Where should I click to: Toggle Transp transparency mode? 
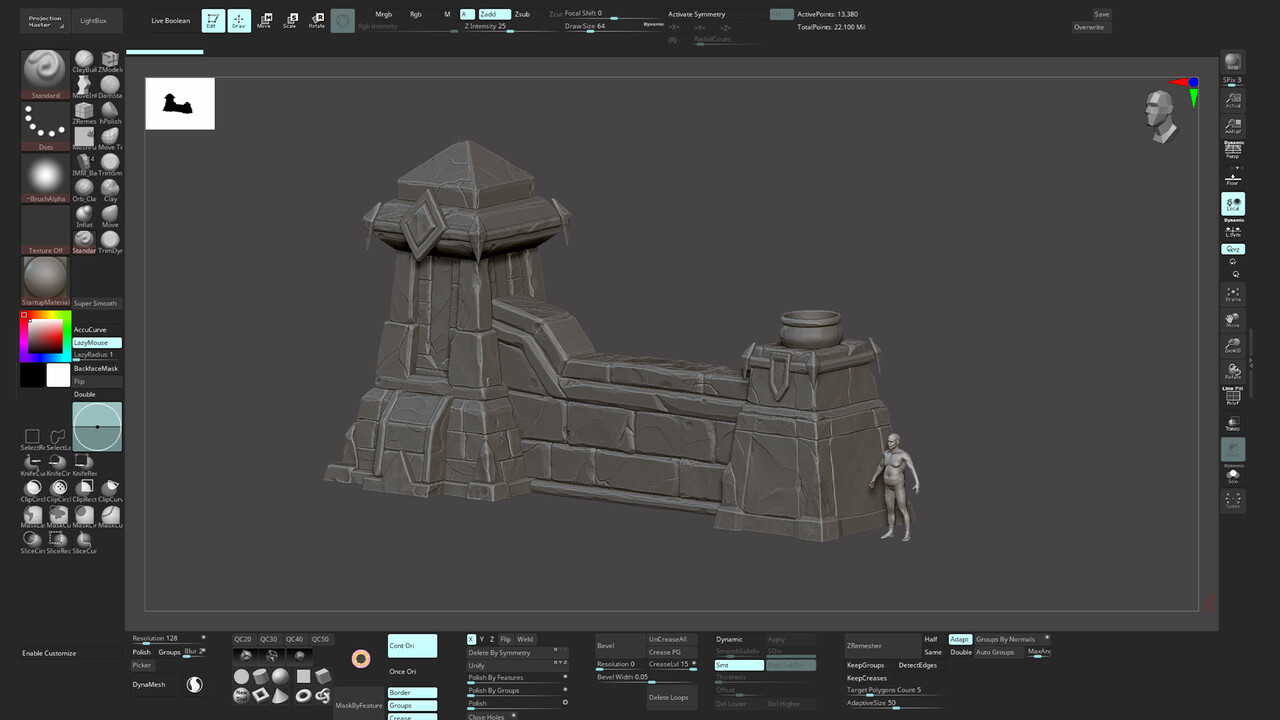[x=1233, y=423]
